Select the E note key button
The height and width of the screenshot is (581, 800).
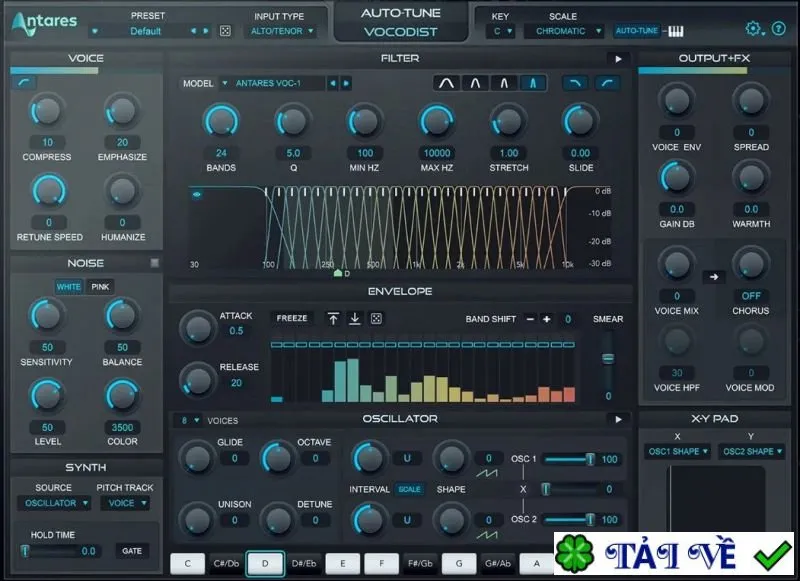coord(342,563)
